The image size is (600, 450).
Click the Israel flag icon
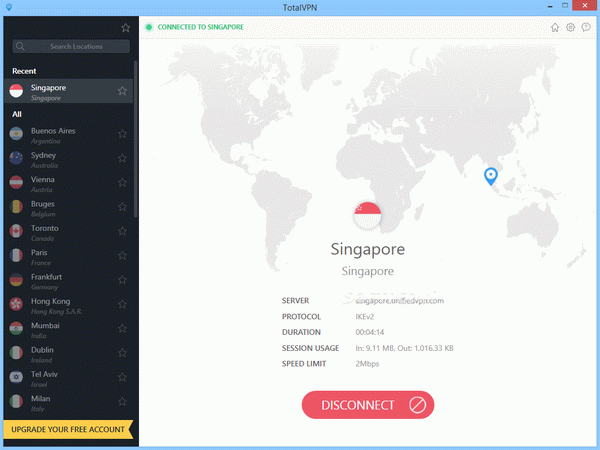[16, 377]
